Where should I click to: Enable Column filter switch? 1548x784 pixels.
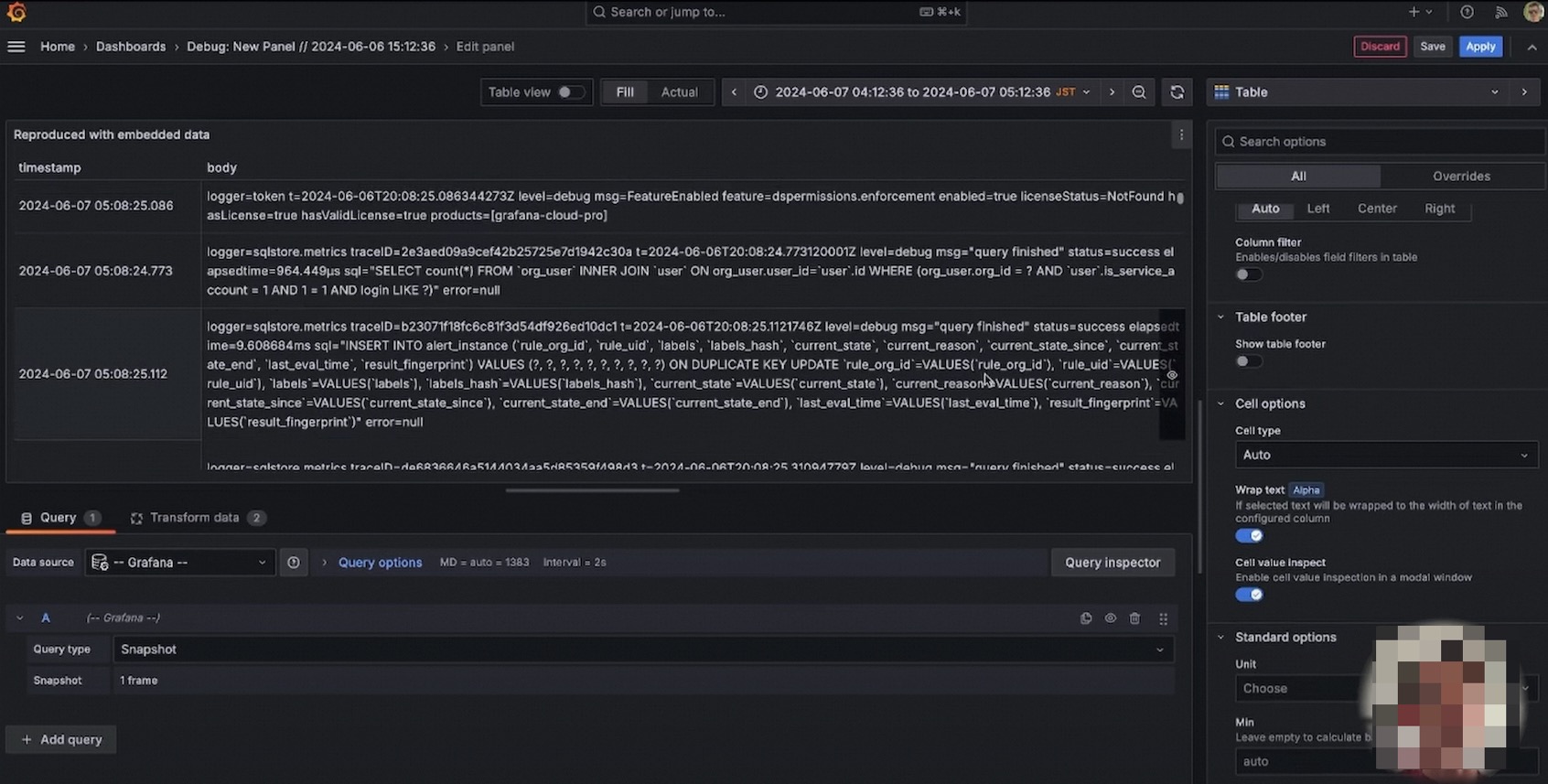click(x=1248, y=274)
